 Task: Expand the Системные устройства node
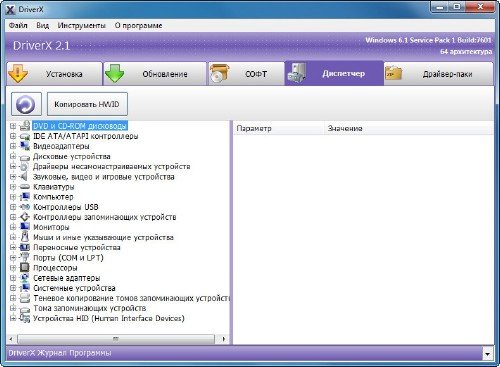pyautogui.click(x=13, y=288)
